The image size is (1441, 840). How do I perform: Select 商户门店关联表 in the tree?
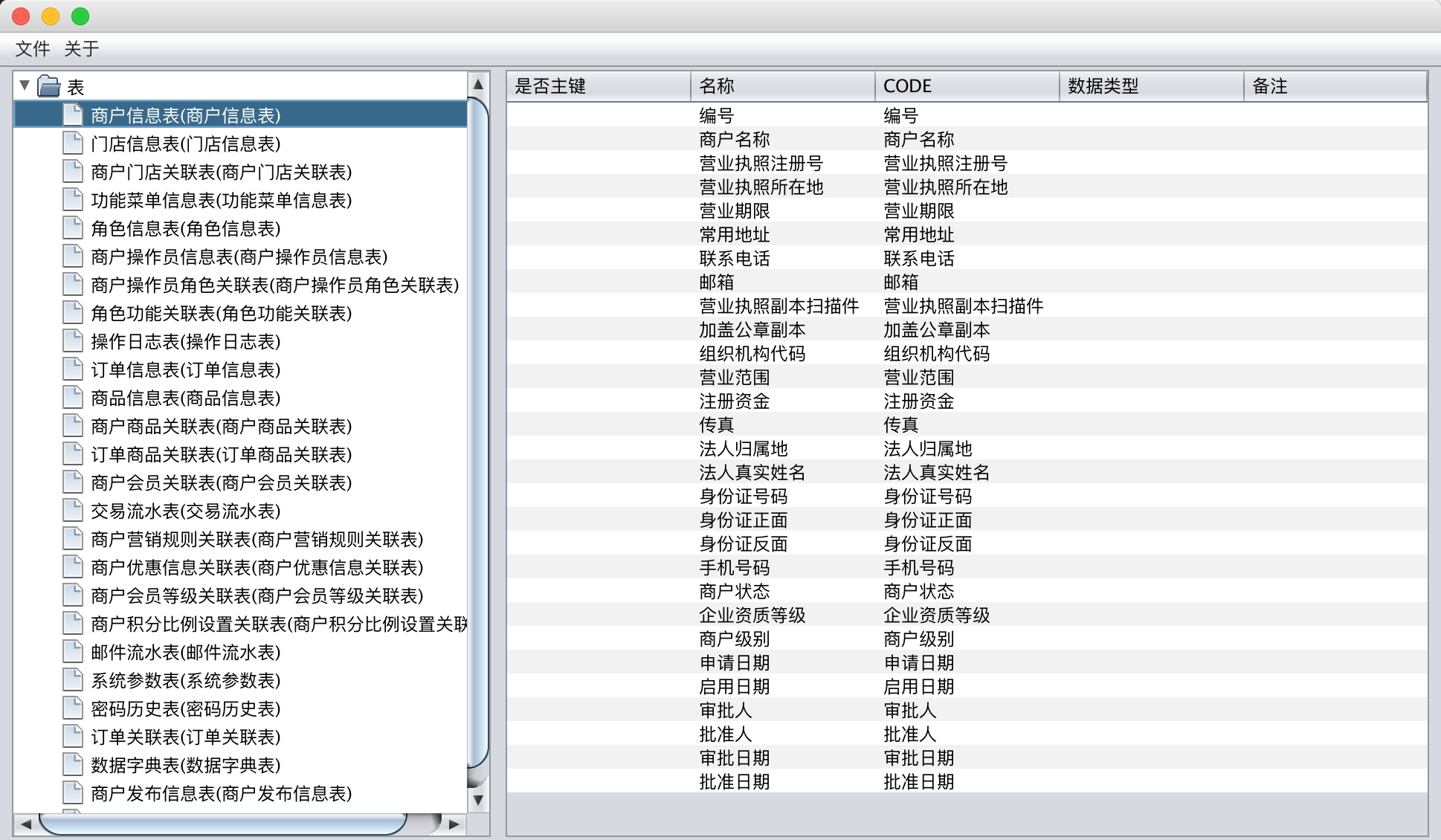point(221,172)
